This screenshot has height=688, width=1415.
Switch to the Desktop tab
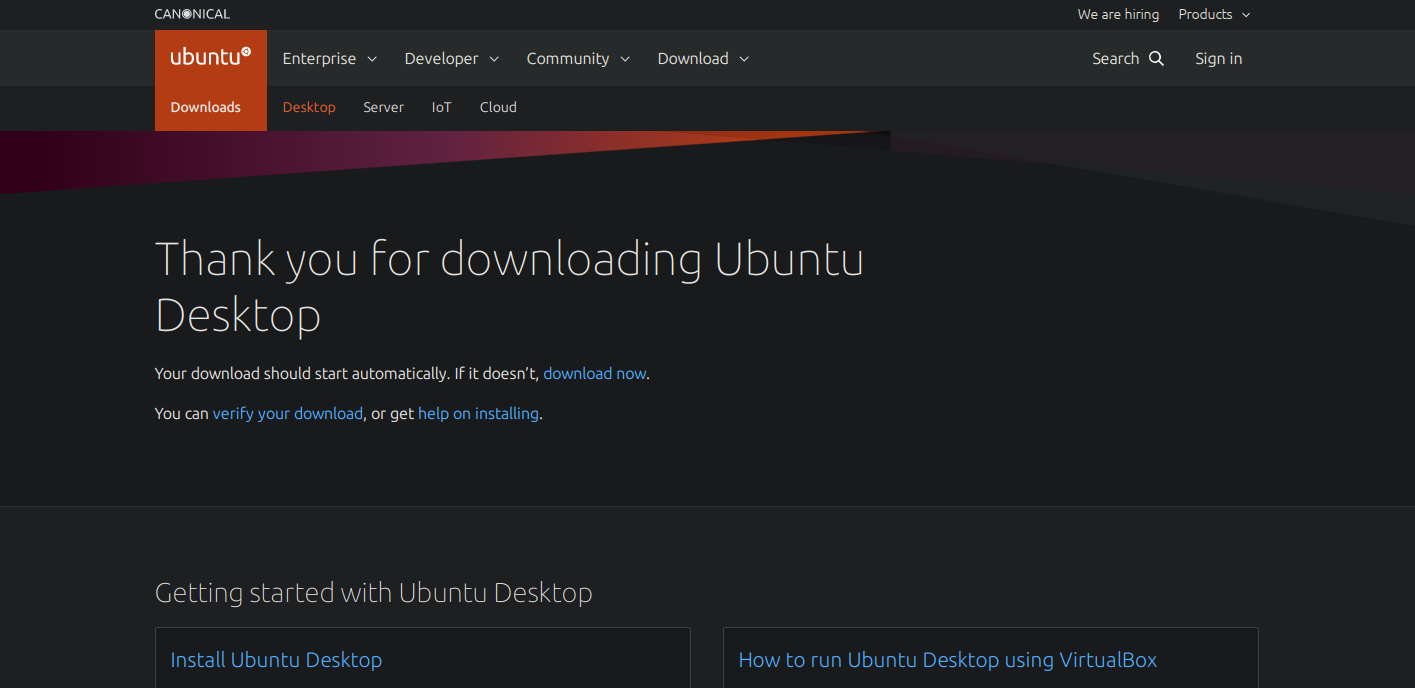(309, 107)
